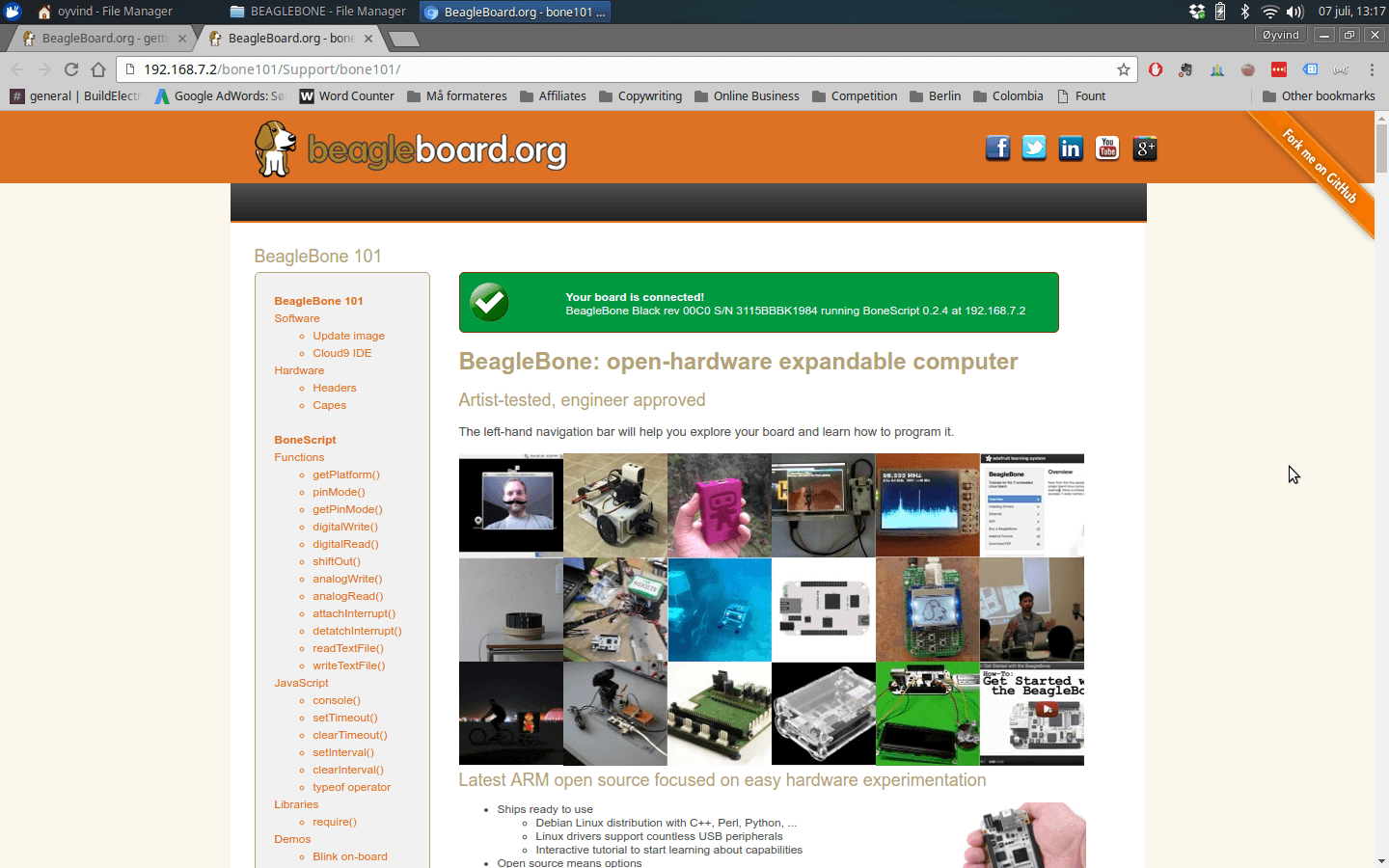The height and width of the screenshot is (868, 1389).
Task: Click the browser reload button
Action: click(71, 69)
